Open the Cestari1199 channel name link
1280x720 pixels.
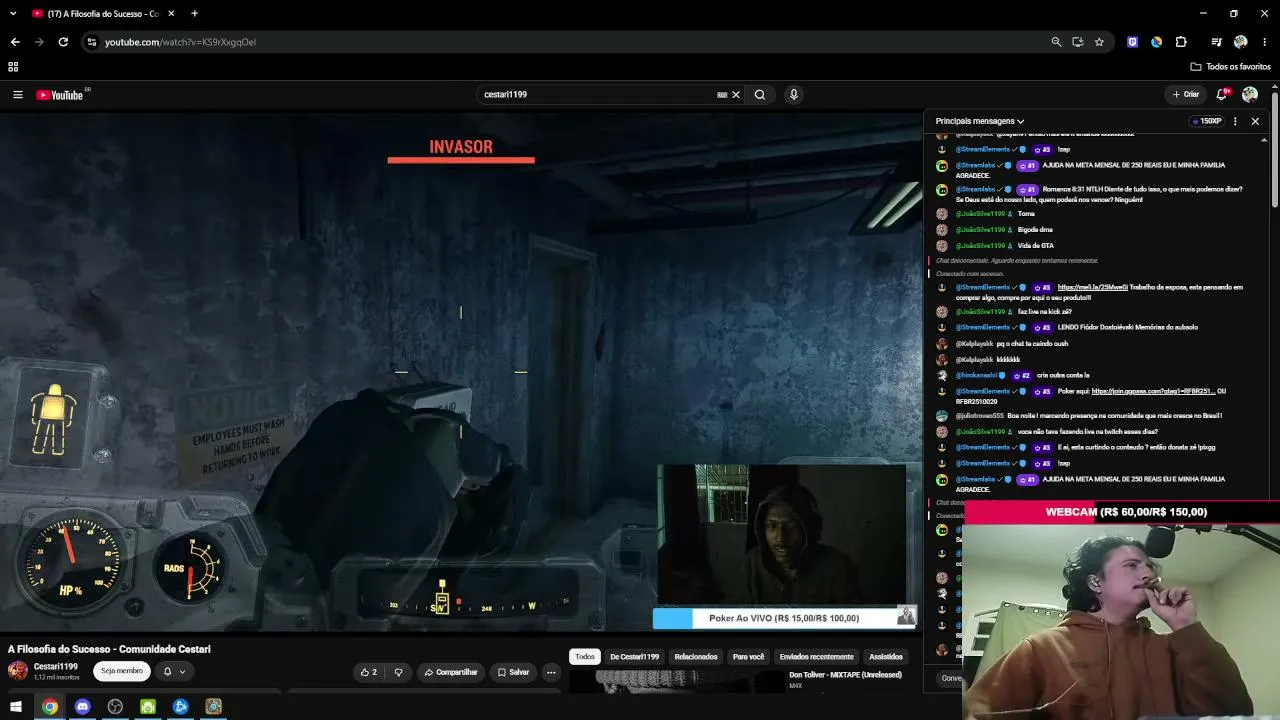(x=56, y=667)
